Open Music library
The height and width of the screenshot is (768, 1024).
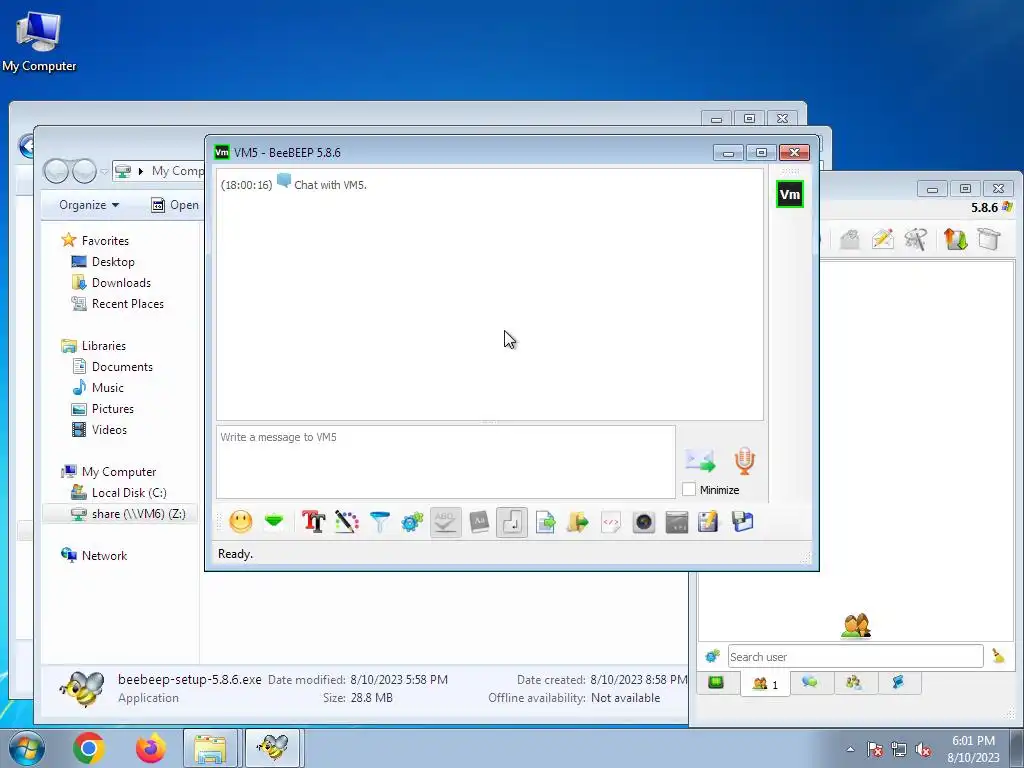click(x=107, y=388)
